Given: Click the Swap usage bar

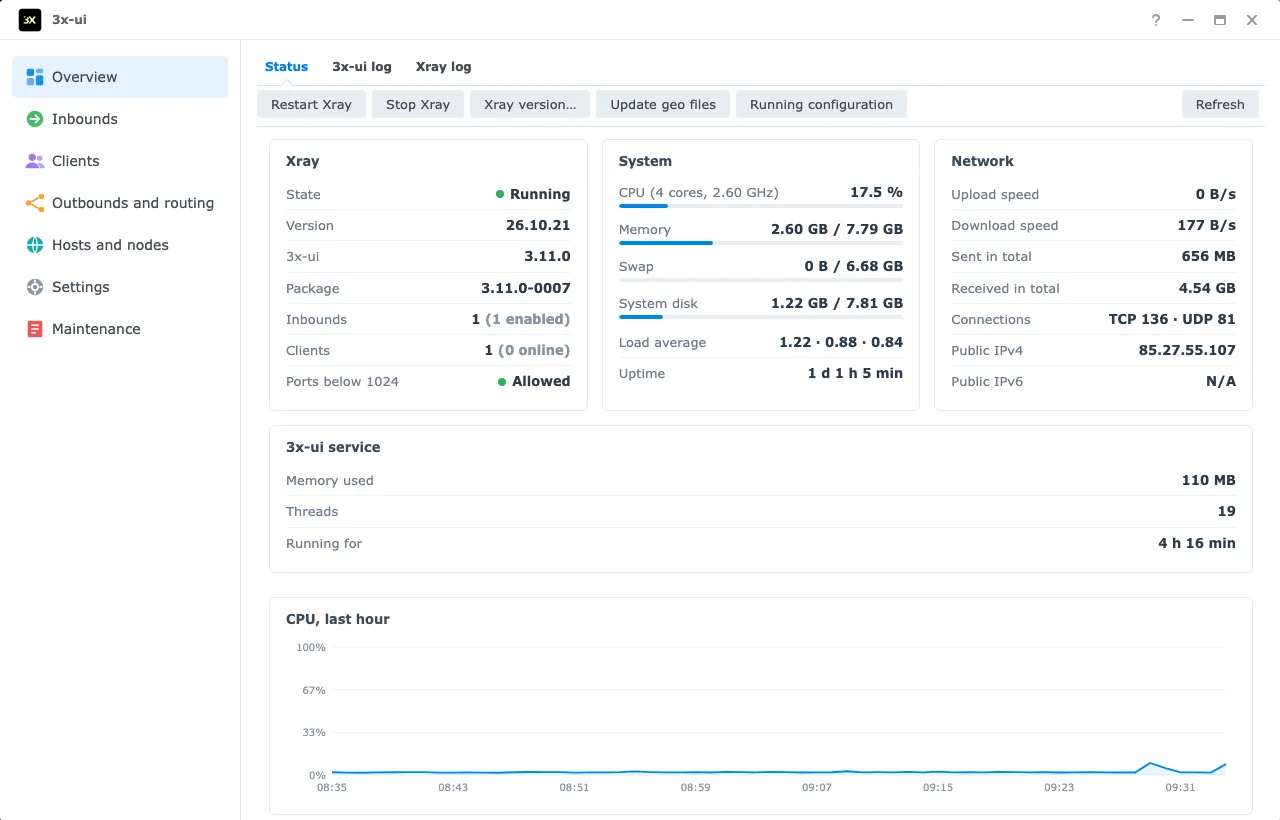Looking at the screenshot, I should click(x=761, y=280).
